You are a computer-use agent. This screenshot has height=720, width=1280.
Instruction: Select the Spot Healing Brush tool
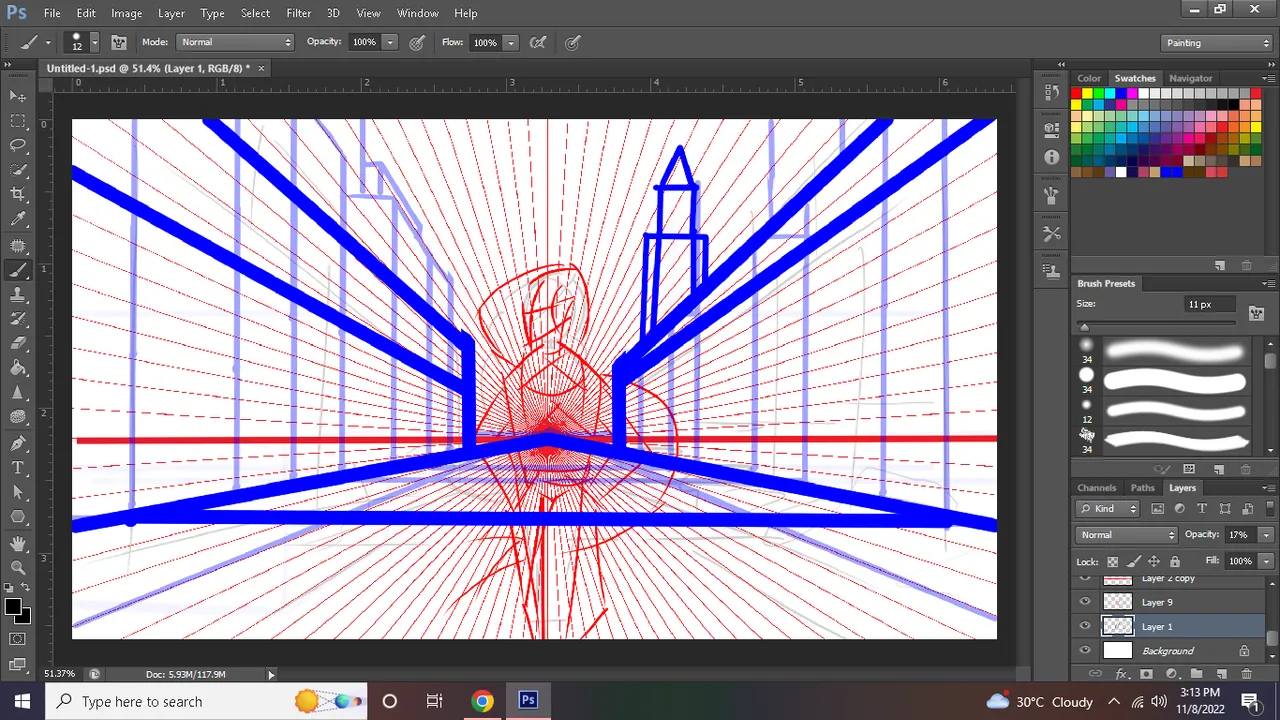pyautogui.click(x=18, y=245)
